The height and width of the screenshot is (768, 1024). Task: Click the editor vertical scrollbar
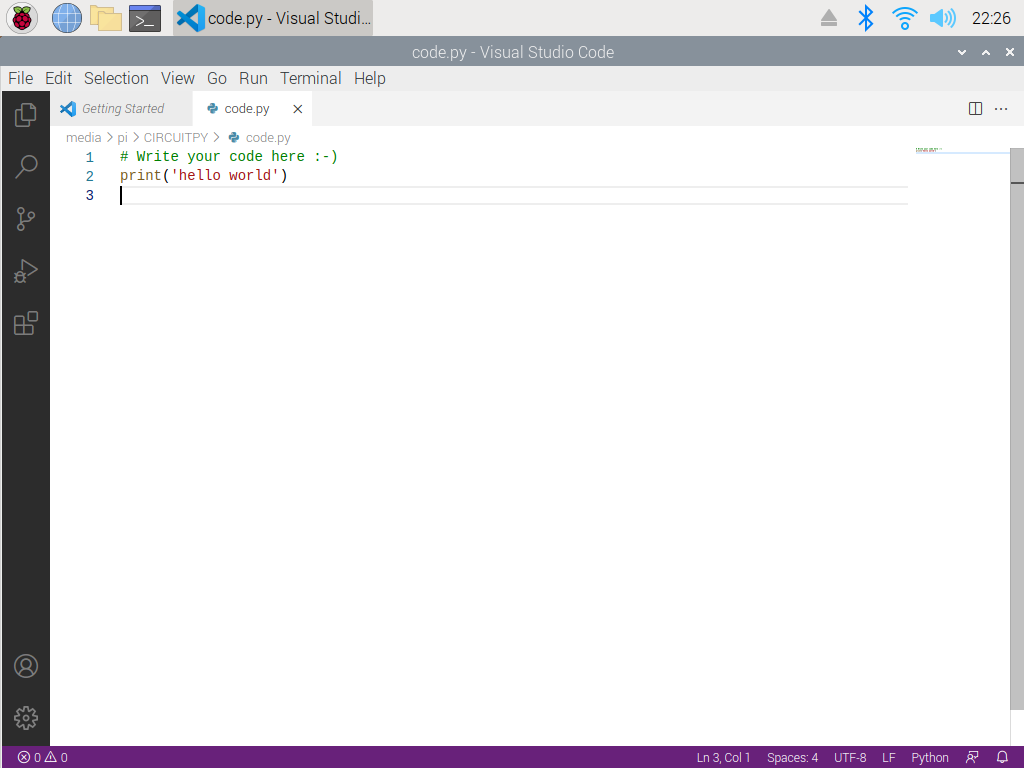tap(1017, 428)
